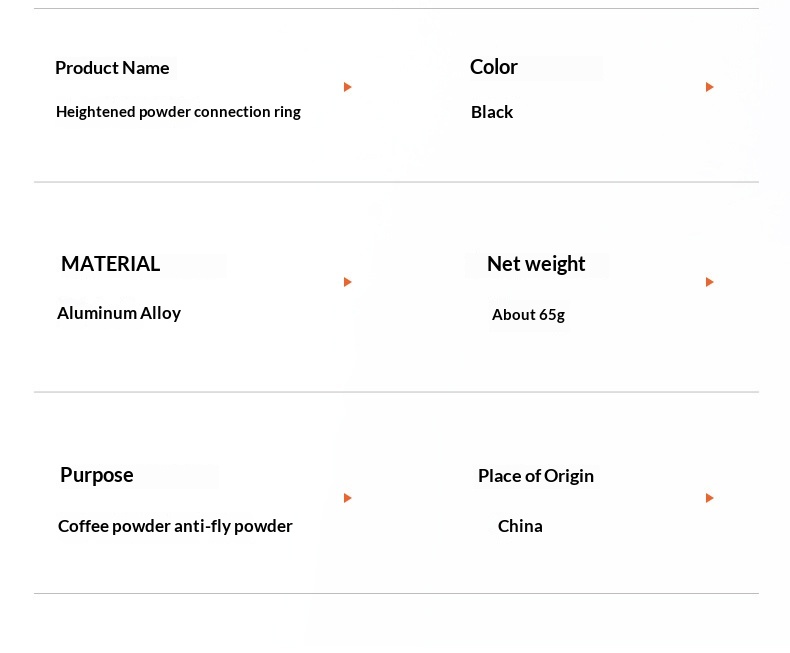
Task: Click the Net weight label
Action: click(536, 264)
